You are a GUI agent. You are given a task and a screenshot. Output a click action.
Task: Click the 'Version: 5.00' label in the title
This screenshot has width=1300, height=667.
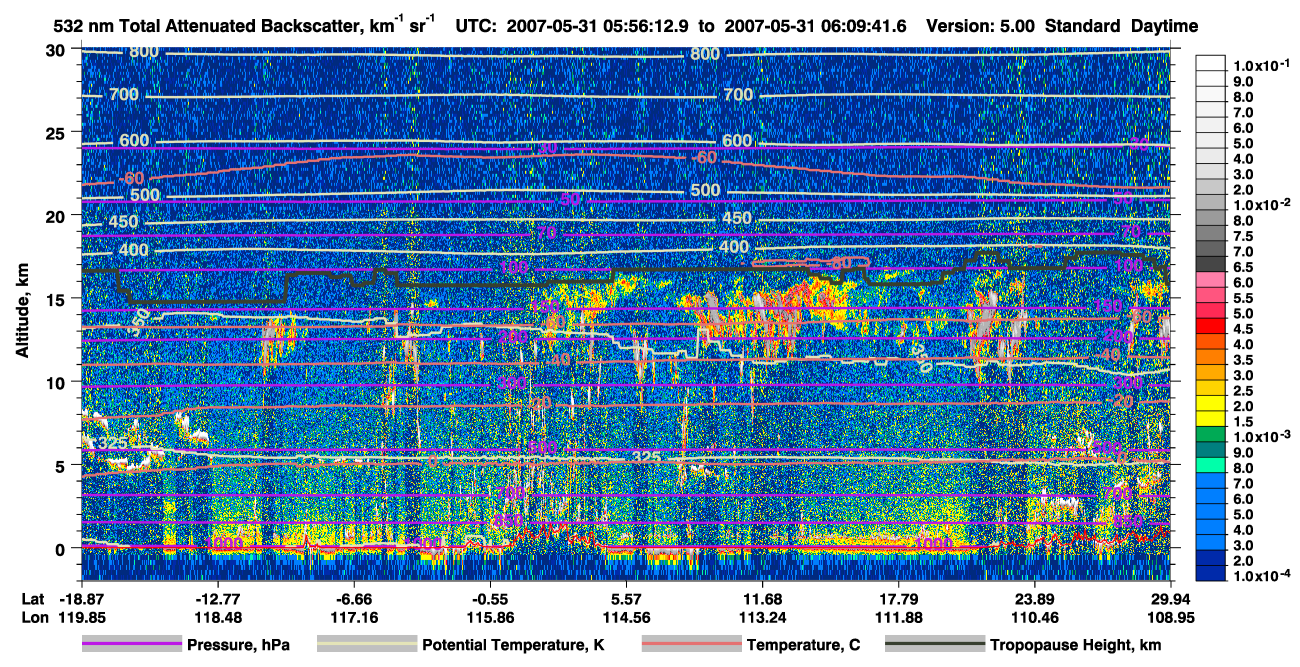[x=981, y=26]
